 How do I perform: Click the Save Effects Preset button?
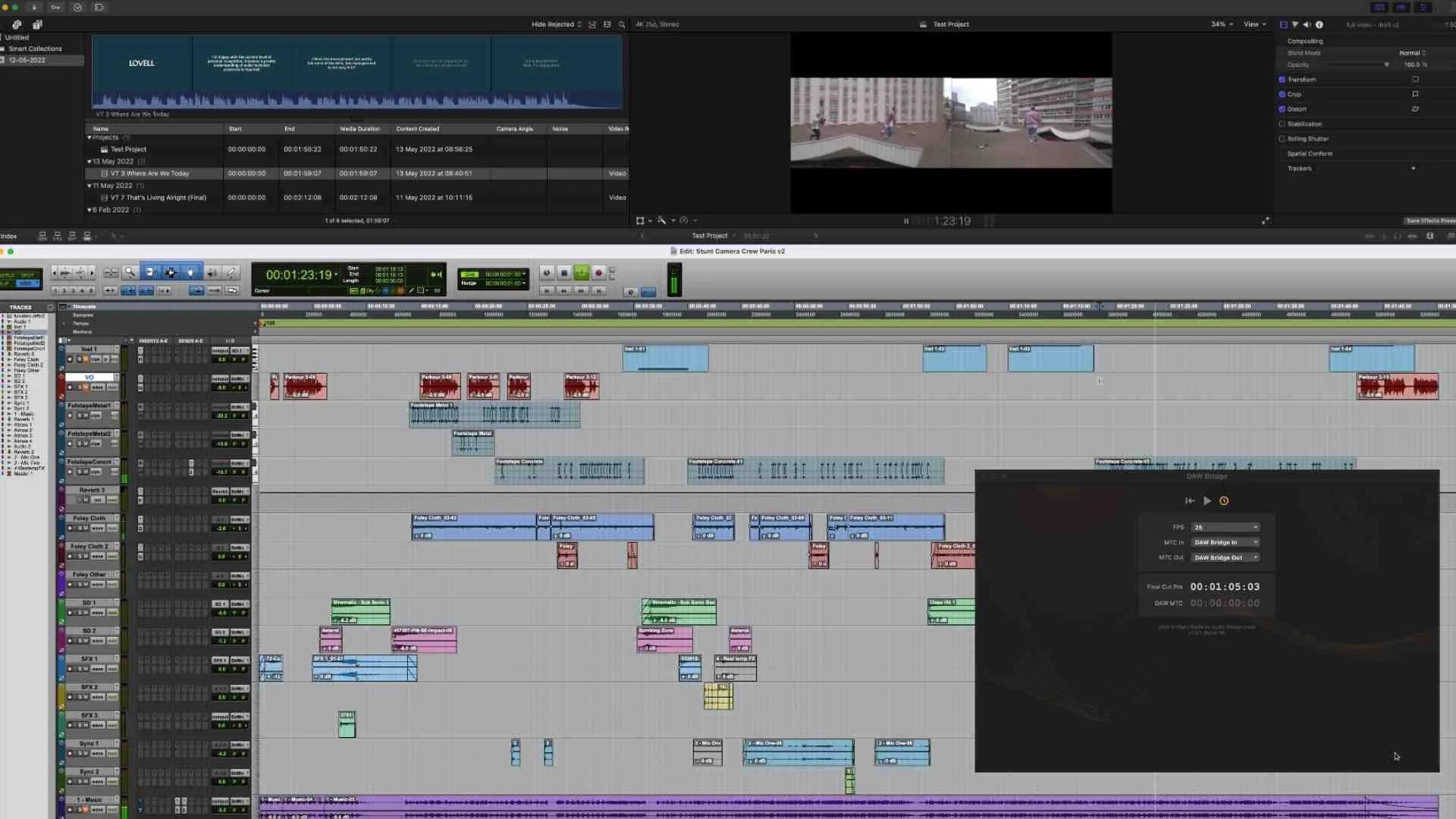coord(1429,221)
